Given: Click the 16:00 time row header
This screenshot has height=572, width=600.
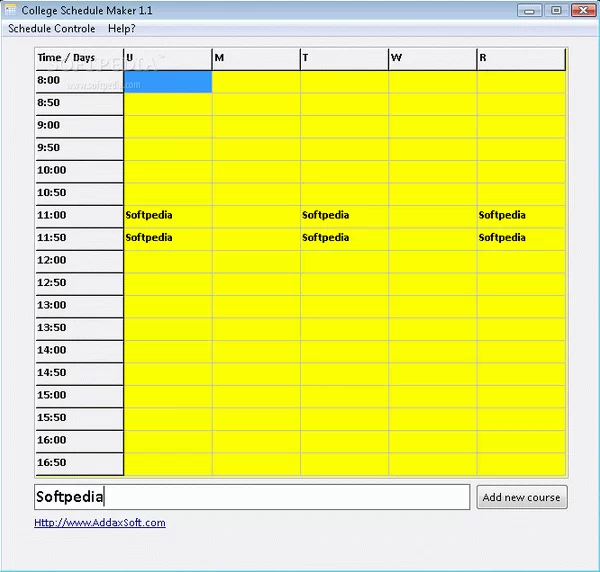Looking at the screenshot, I should (79, 442).
